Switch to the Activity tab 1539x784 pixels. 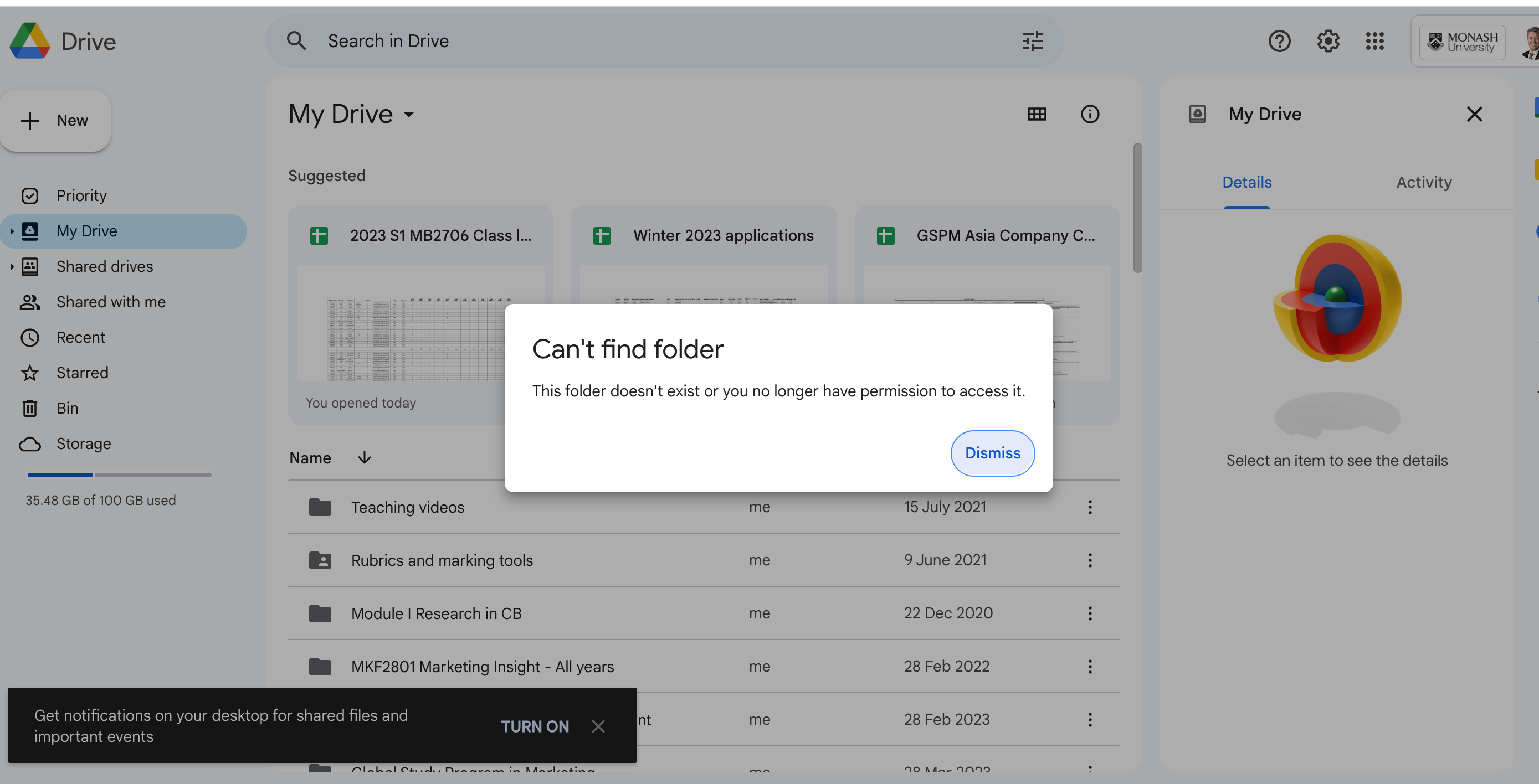(x=1424, y=182)
